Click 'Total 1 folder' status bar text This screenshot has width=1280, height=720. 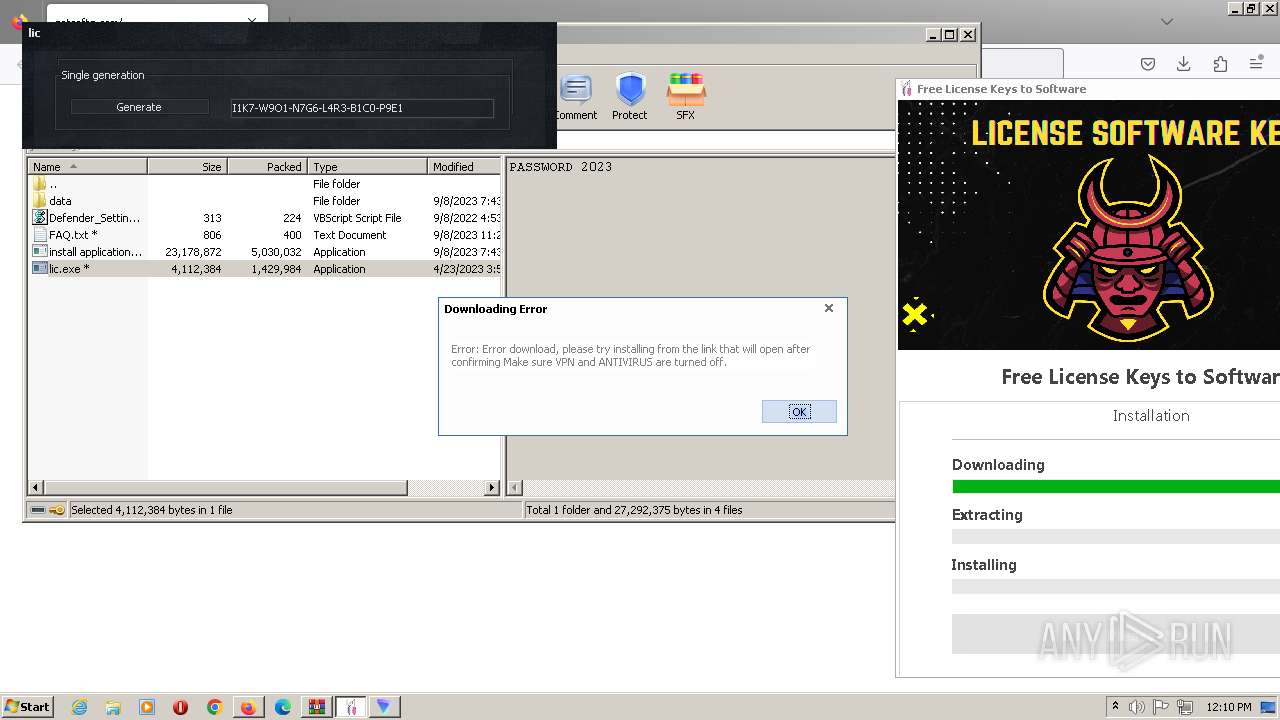[634, 510]
